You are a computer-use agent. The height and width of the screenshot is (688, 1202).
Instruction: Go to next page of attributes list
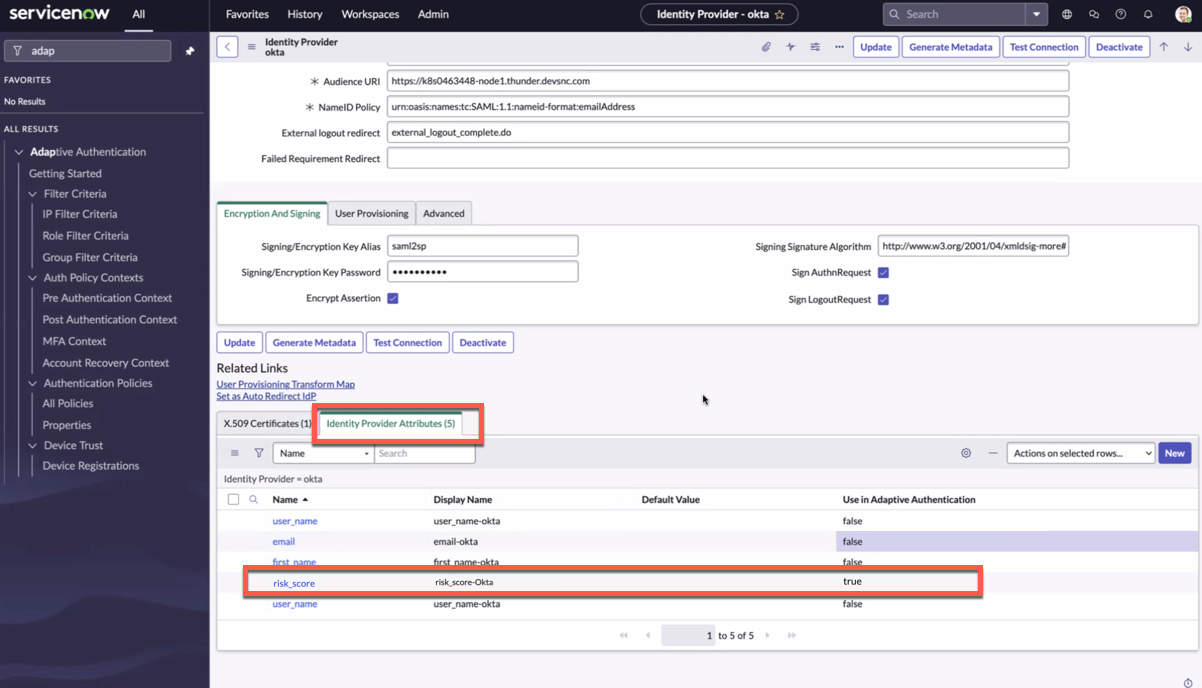click(768, 636)
